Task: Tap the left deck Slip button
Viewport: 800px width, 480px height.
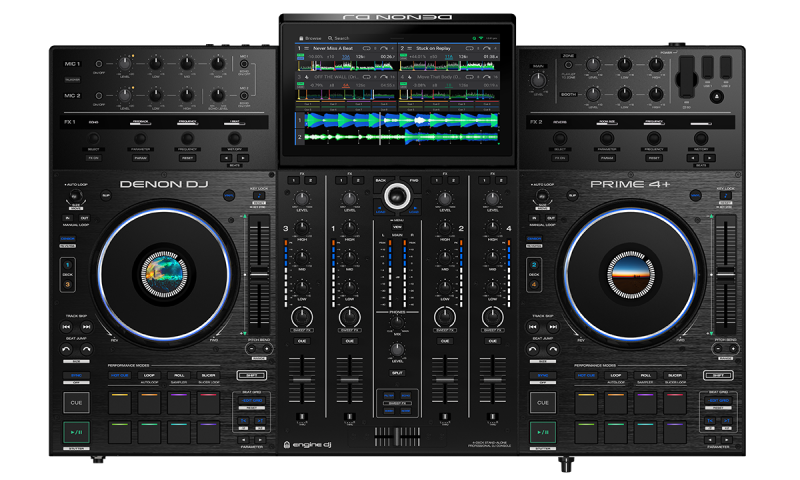Action: (106, 195)
